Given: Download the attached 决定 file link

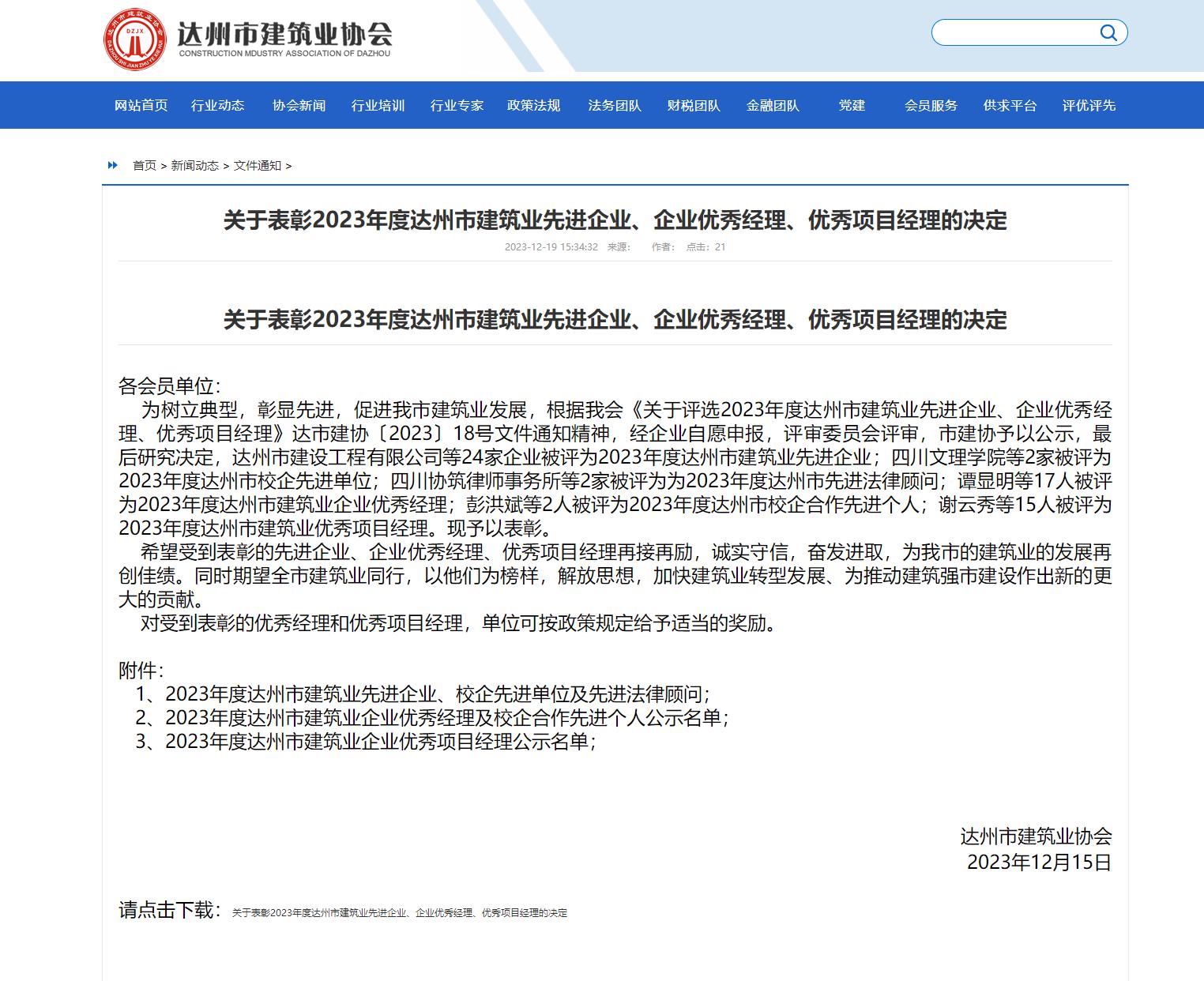Looking at the screenshot, I should pyautogui.click(x=399, y=912).
